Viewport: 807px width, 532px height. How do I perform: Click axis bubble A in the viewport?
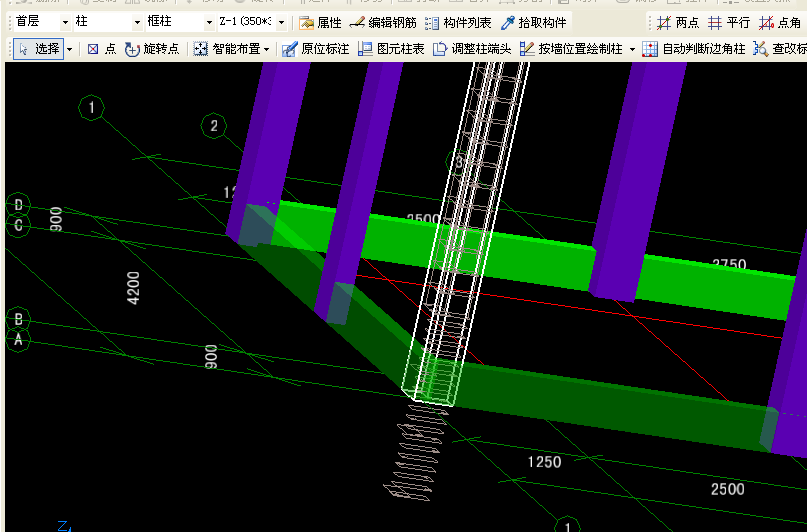(19, 340)
